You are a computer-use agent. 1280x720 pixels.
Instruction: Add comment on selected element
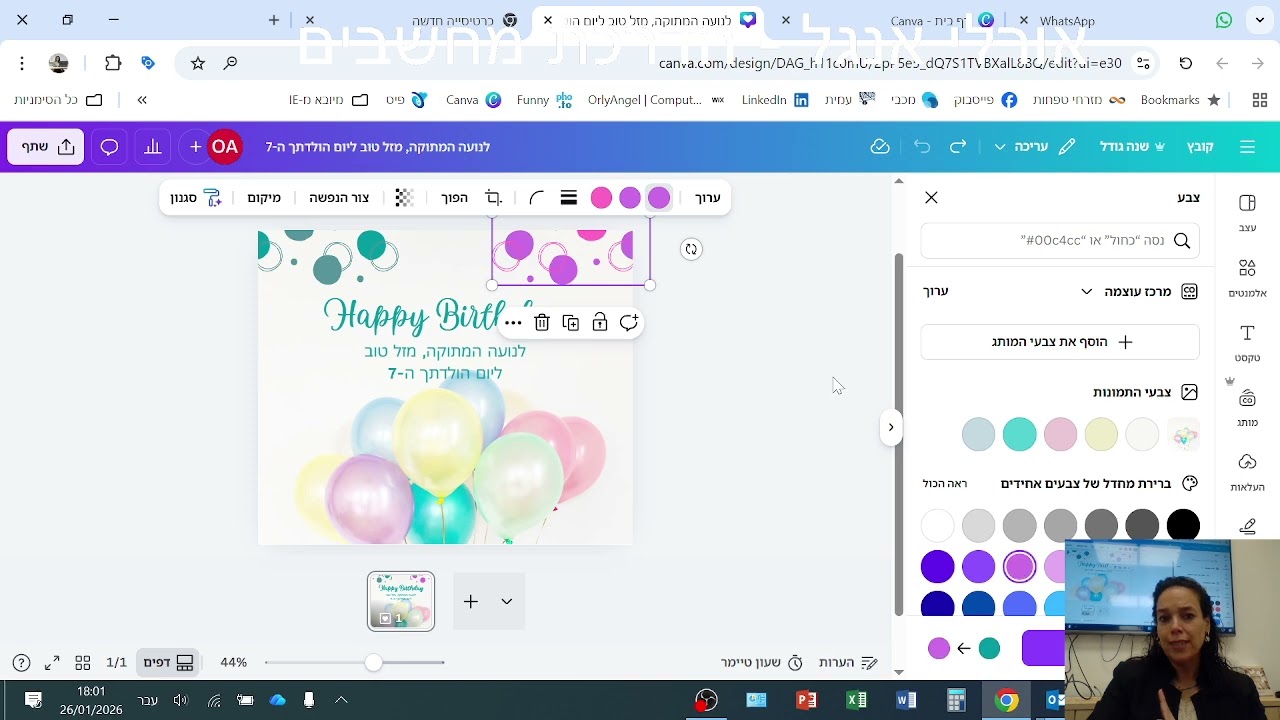[x=628, y=323]
